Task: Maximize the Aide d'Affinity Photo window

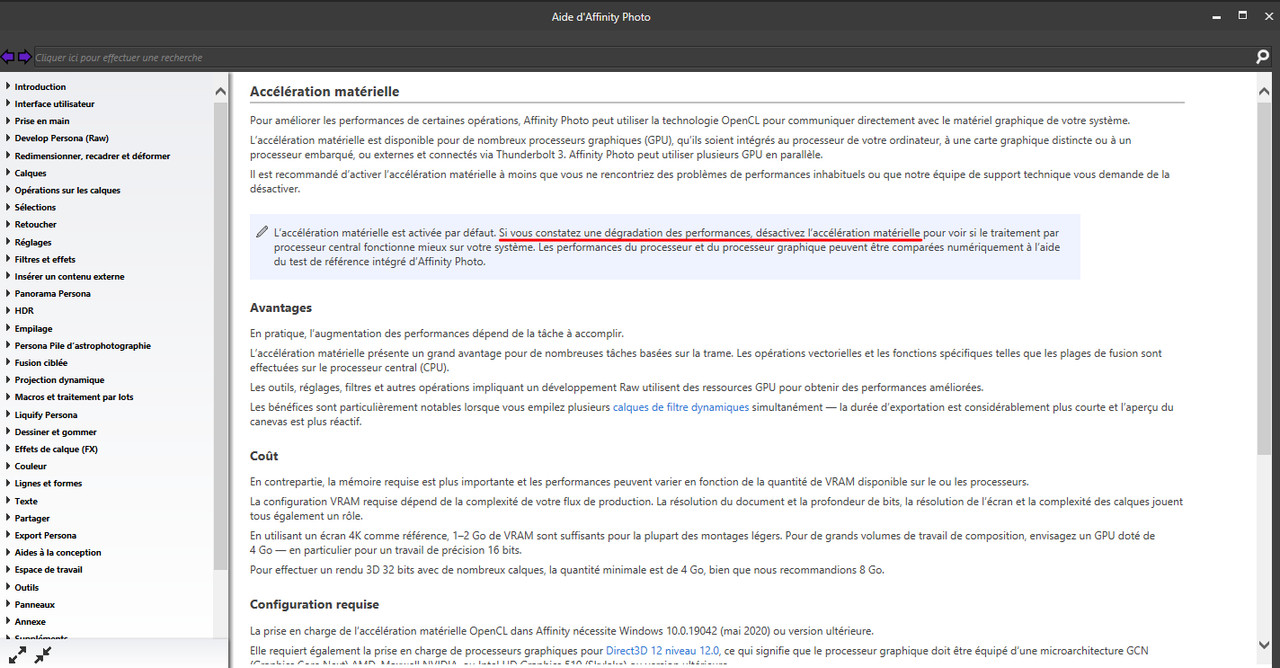Action: pos(1242,15)
